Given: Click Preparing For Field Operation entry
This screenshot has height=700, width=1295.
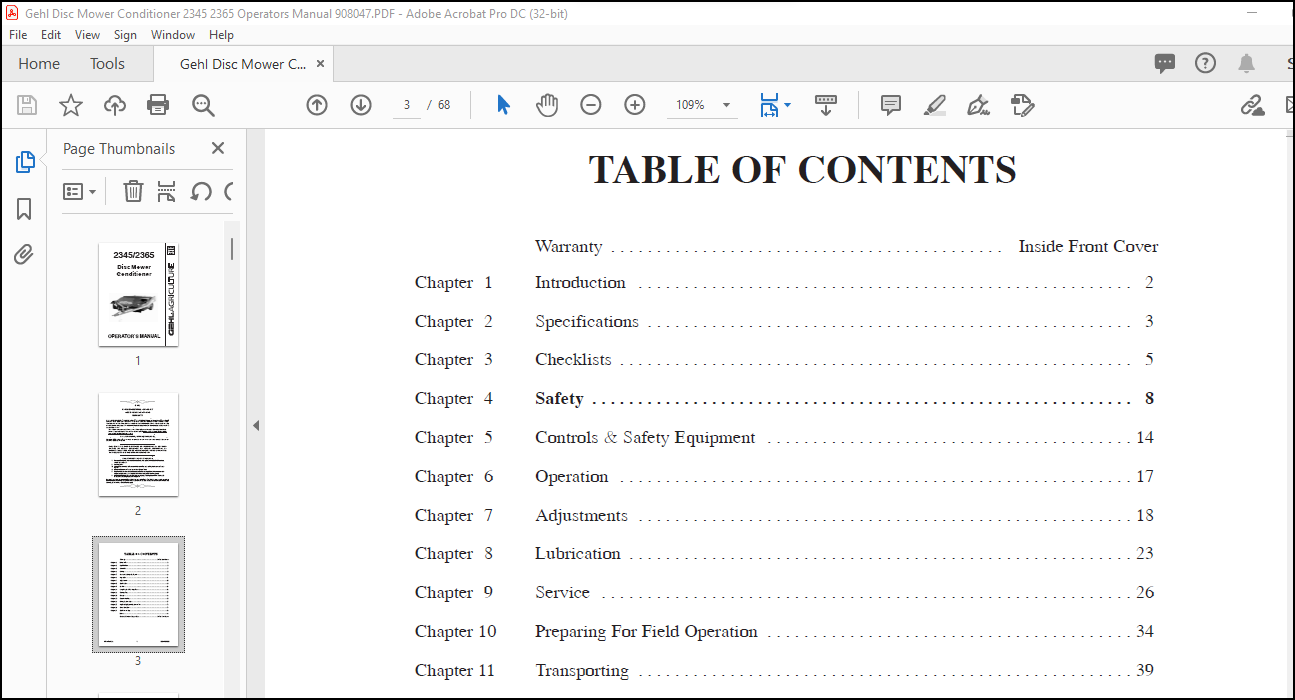Looking at the screenshot, I should point(646,632).
